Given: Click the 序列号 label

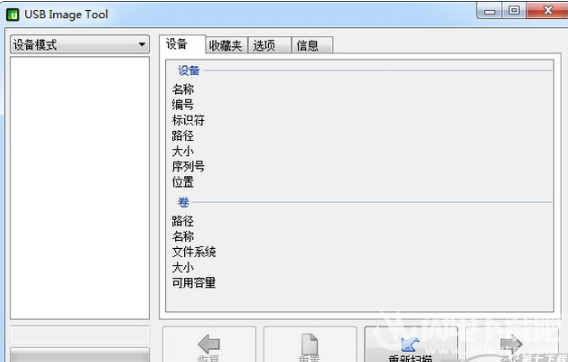Looking at the screenshot, I should pos(188,166).
